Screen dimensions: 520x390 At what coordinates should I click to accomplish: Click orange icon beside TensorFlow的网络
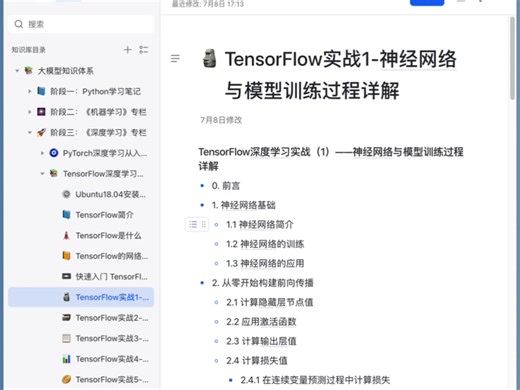[66, 256]
